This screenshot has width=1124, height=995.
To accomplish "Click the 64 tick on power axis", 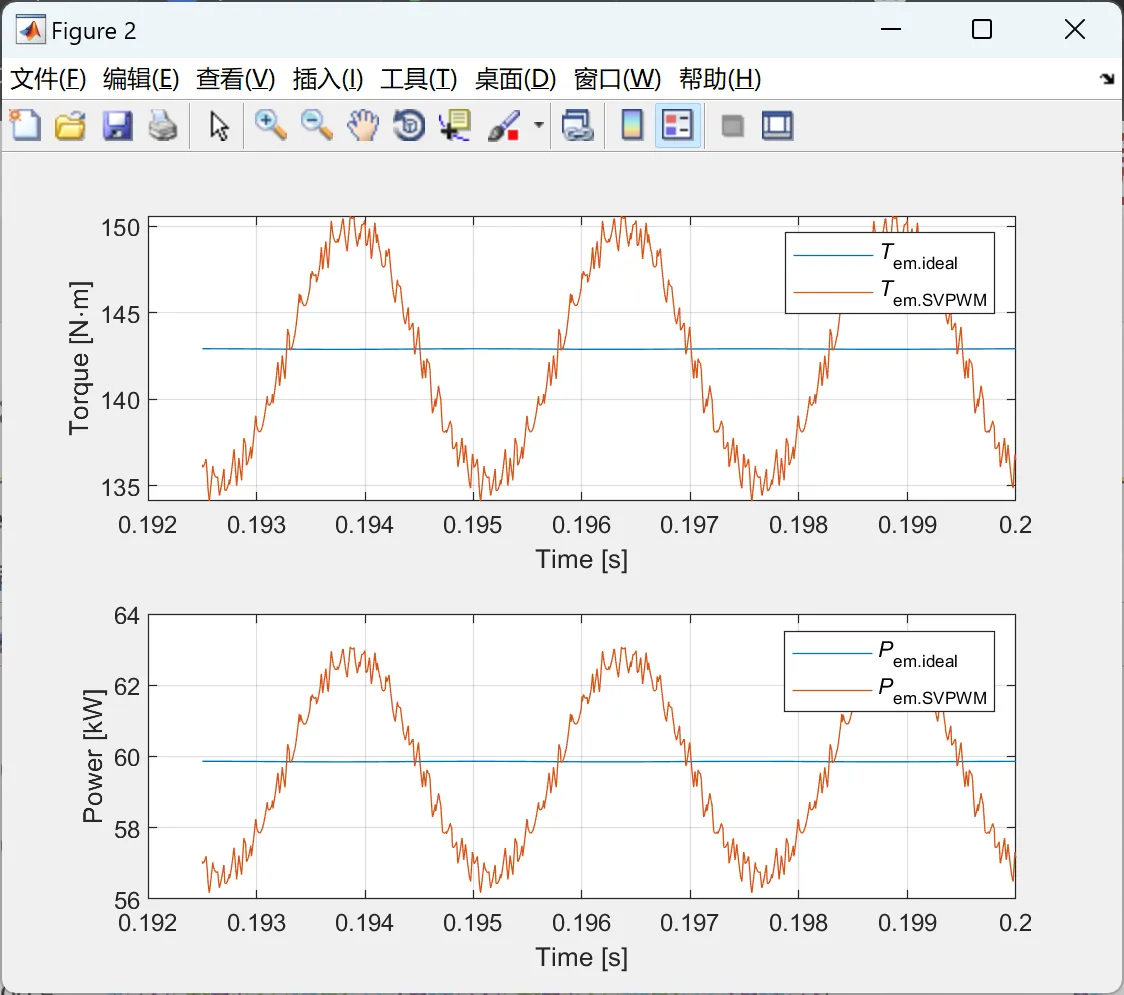I will [x=127, y=616].
